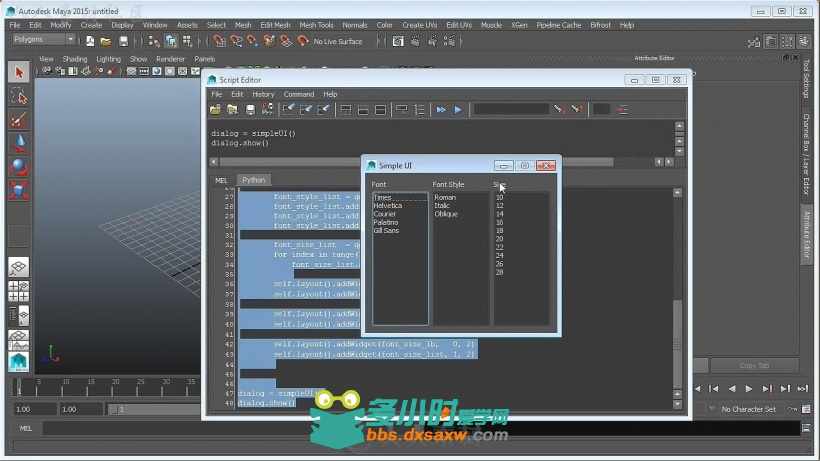The height and width of the screenshot is (461, 820).
Task: Switch to MEL tab in Script Editor
Action: point(221,180)
